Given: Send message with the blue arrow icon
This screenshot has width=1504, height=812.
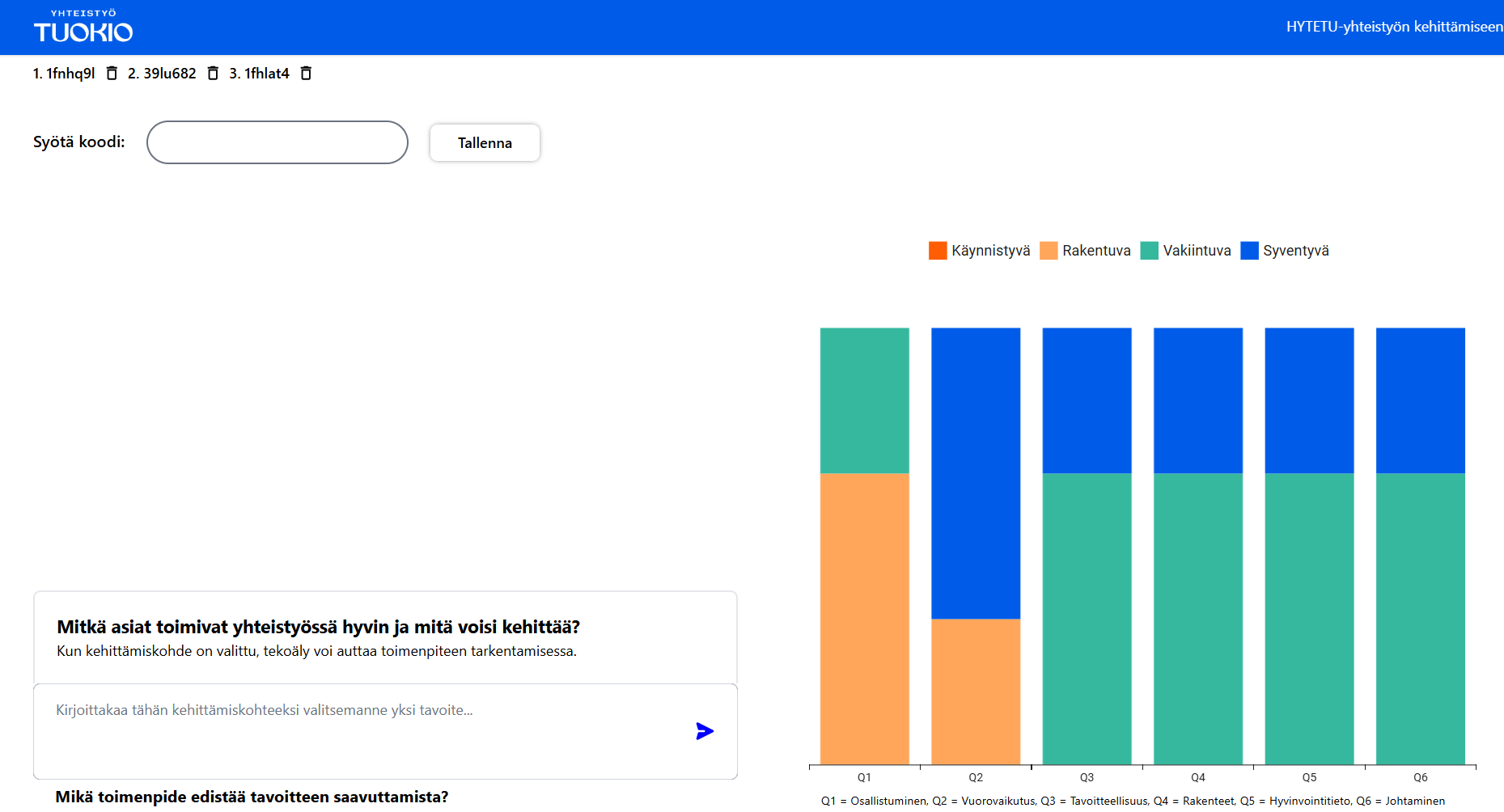Looking at the screenshot, I should pyautogui.click(x=705, y=731).
